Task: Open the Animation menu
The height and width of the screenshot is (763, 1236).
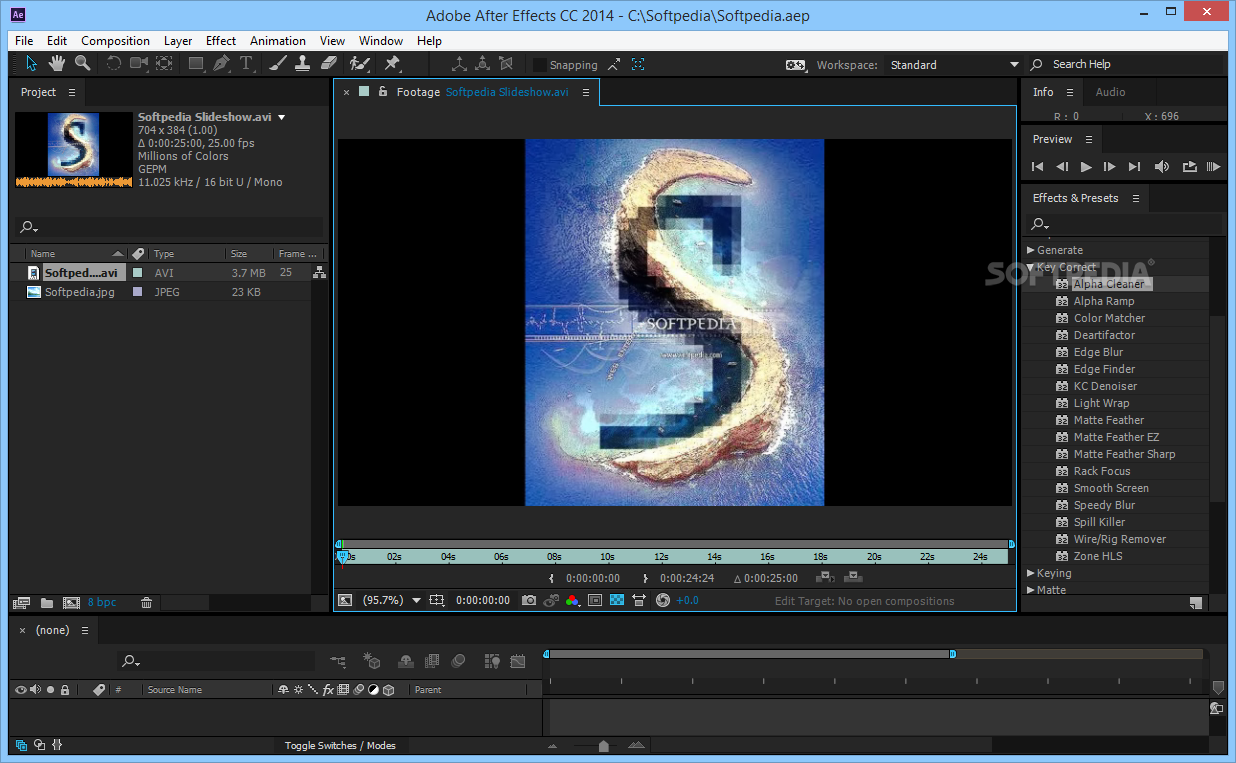Action: pyautogui.click(x=278, y=41)
